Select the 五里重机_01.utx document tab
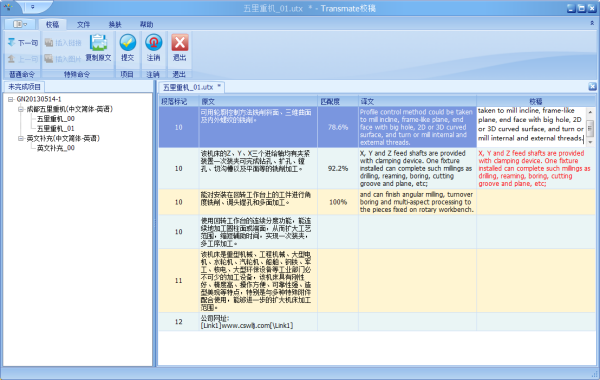 [191, 87]
